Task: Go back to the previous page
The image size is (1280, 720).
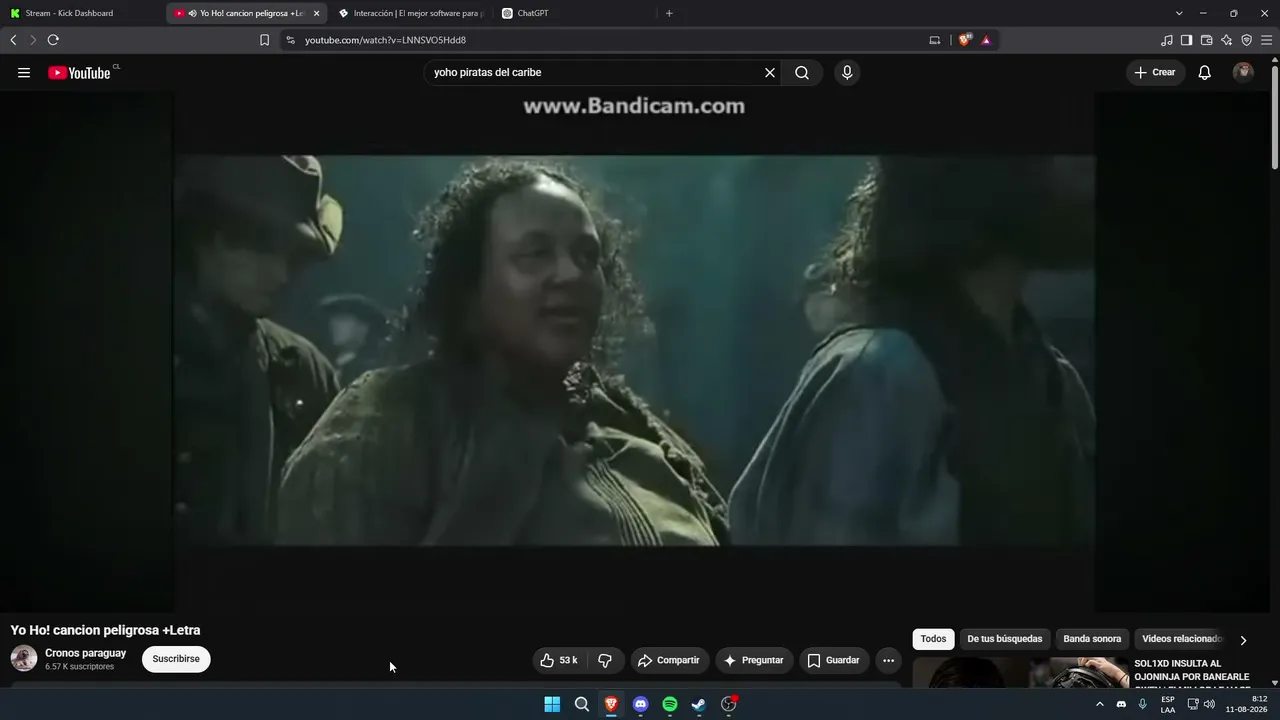Action: point(13,40)
